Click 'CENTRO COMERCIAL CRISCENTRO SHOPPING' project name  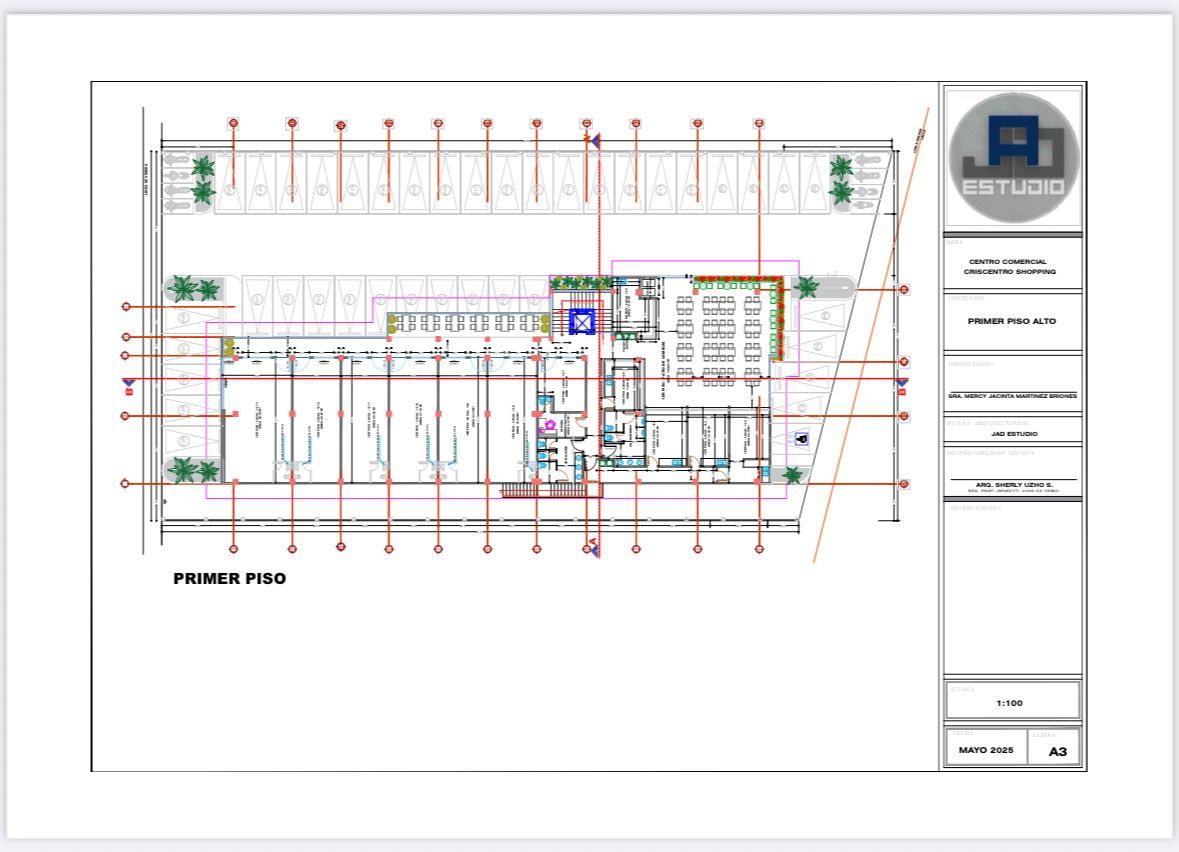pos(1009,266)
